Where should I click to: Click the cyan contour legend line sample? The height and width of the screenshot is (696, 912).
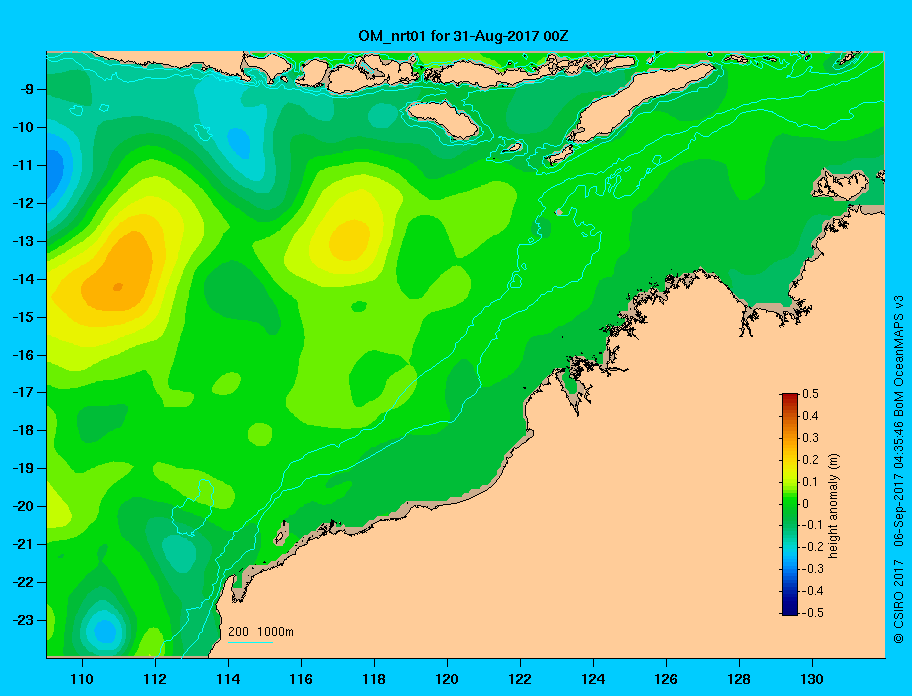coord(250,642)
